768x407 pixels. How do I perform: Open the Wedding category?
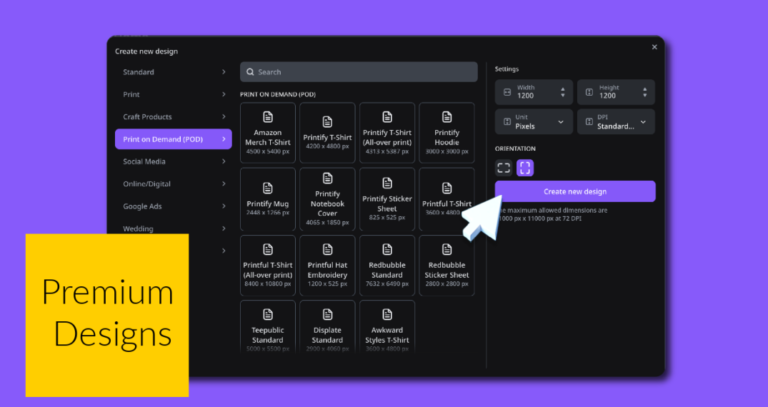tap(173, 228)
